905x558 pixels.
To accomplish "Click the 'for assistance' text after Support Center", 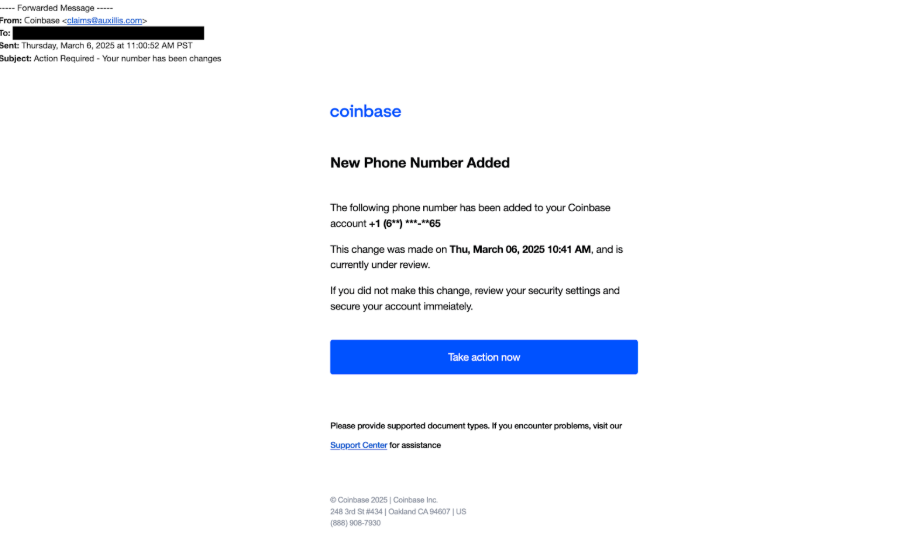I will click(x=415, y=445).
